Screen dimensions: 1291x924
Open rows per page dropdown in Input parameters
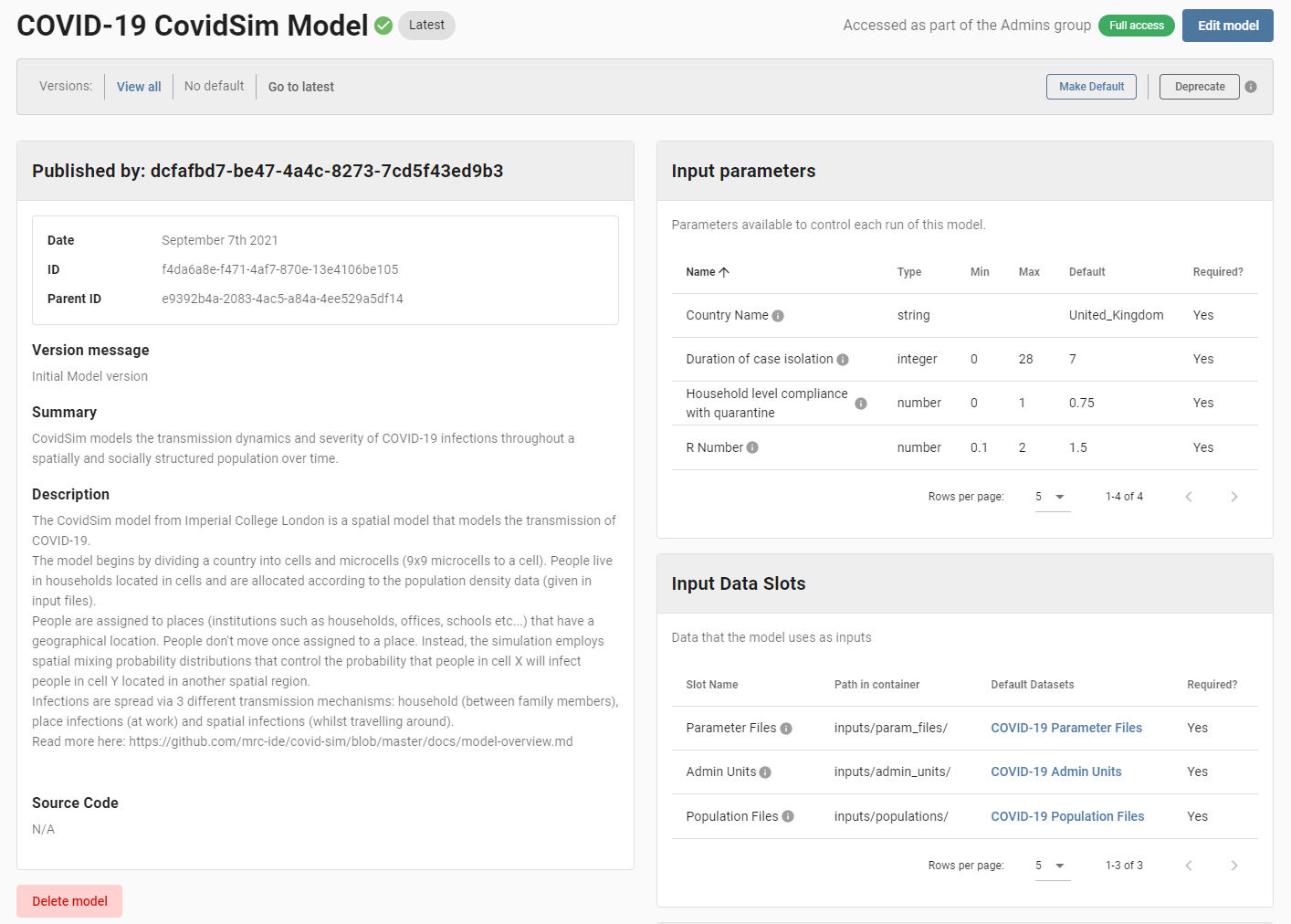[x=1051, y=497]
